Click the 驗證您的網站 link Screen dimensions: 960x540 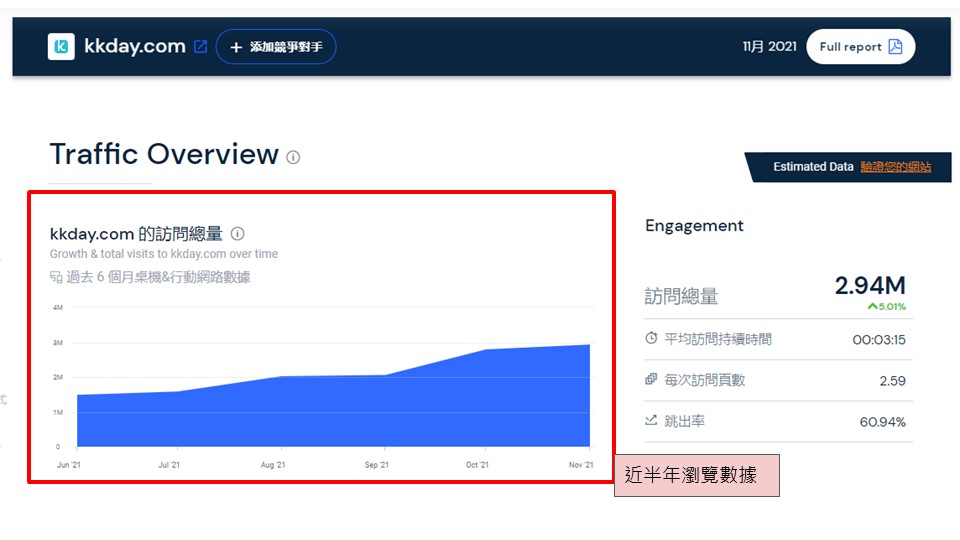[x=896, y=167]
